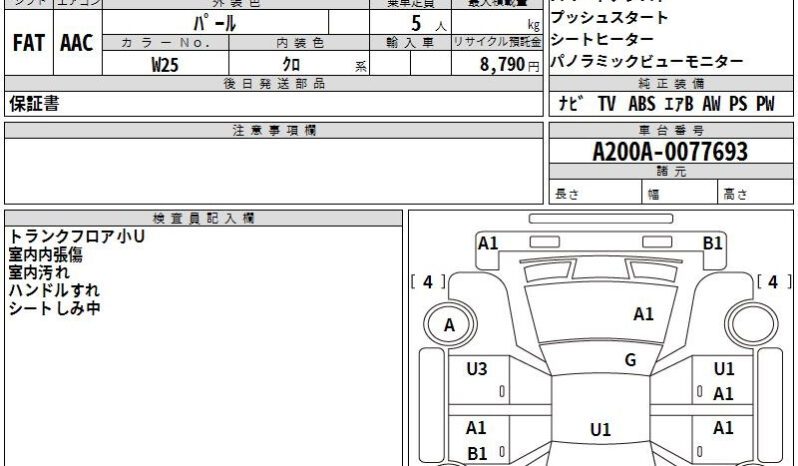798x466 pixels.
Task: Select the PW equipment label
Action: pos(765,103)
